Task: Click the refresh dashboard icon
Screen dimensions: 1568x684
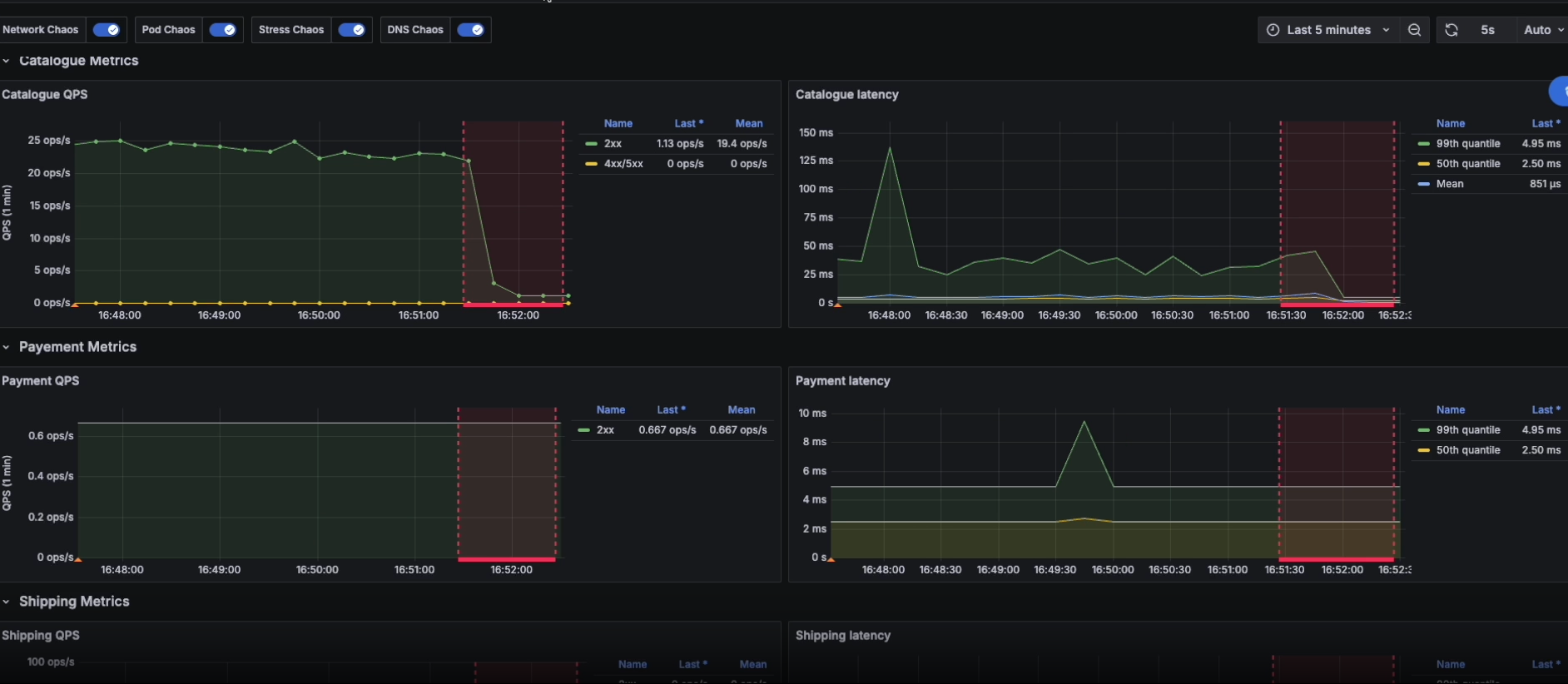Action: pos(1451,30)
